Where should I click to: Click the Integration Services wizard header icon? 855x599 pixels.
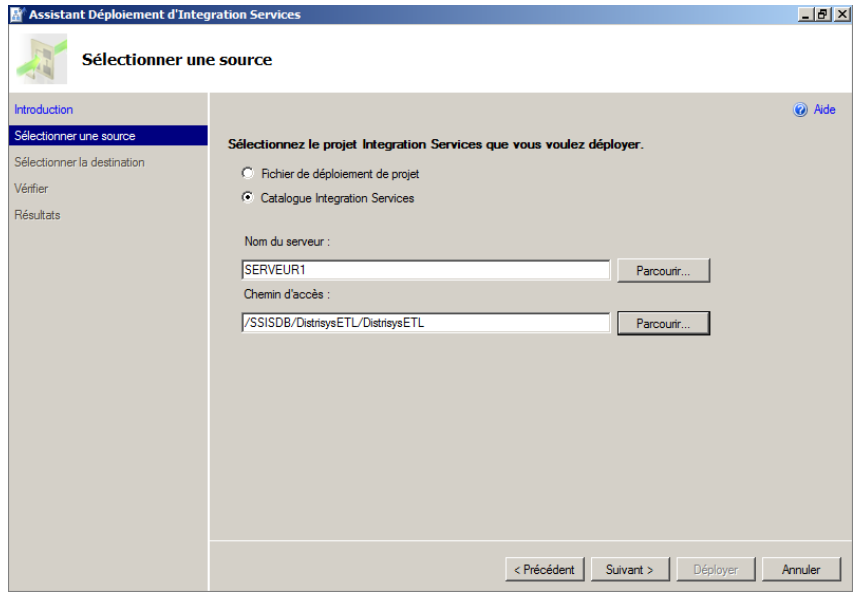[x=42, y=59]
